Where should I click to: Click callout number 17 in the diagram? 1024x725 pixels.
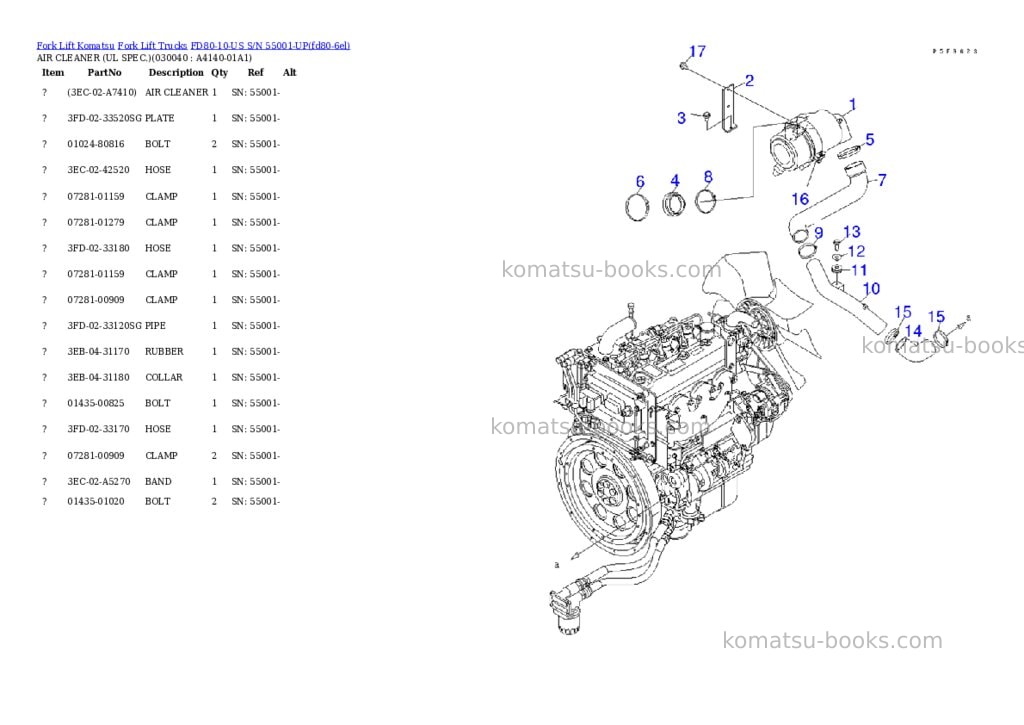(x=697, y=51)
